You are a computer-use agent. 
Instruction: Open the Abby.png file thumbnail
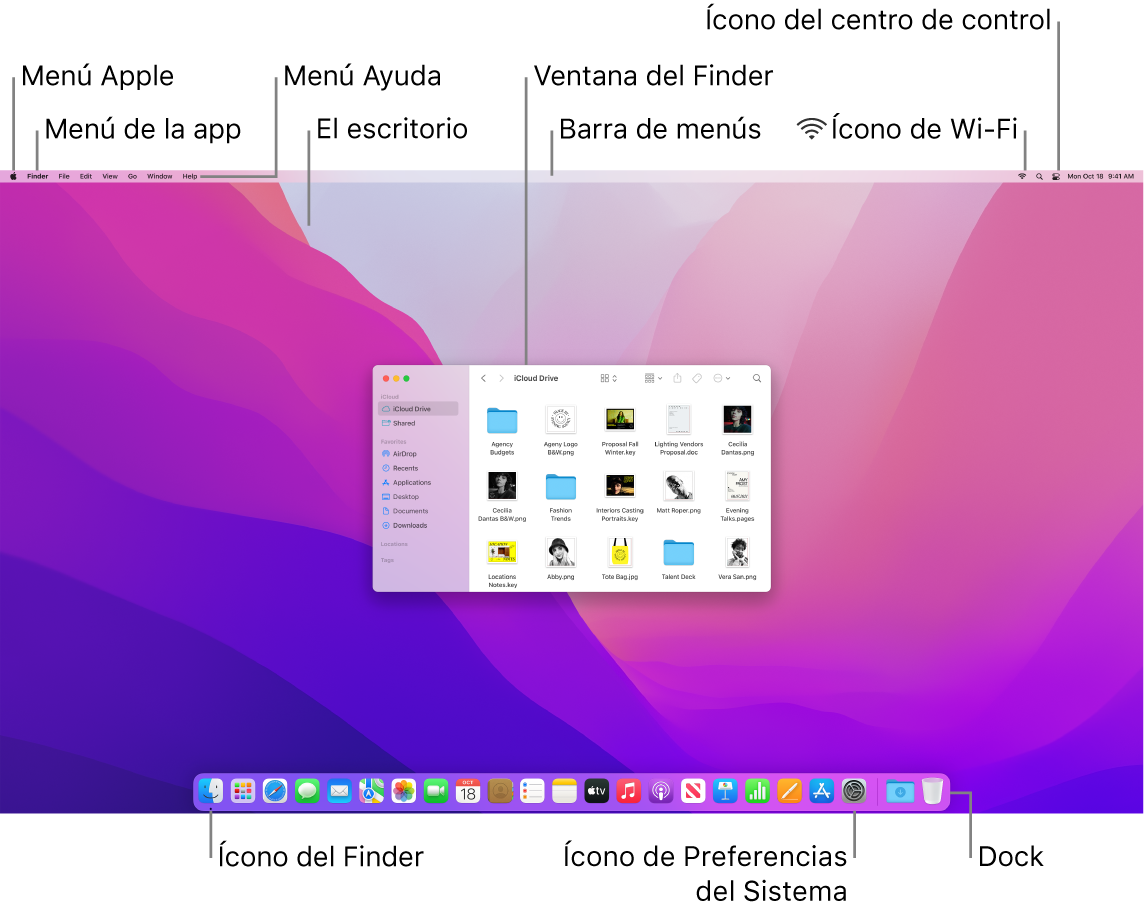560,553
